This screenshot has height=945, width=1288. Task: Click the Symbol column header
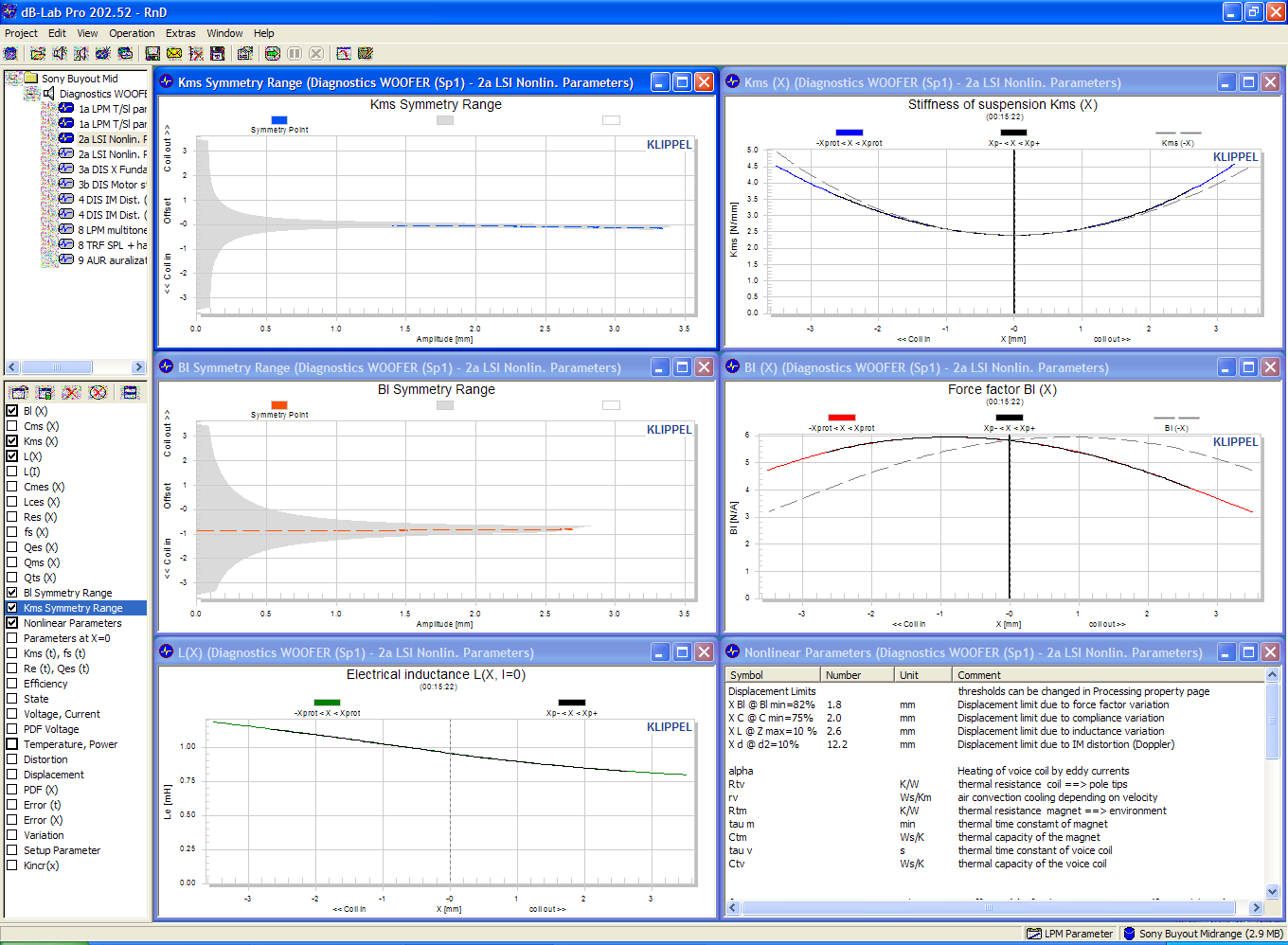click(x=772, y=675)
